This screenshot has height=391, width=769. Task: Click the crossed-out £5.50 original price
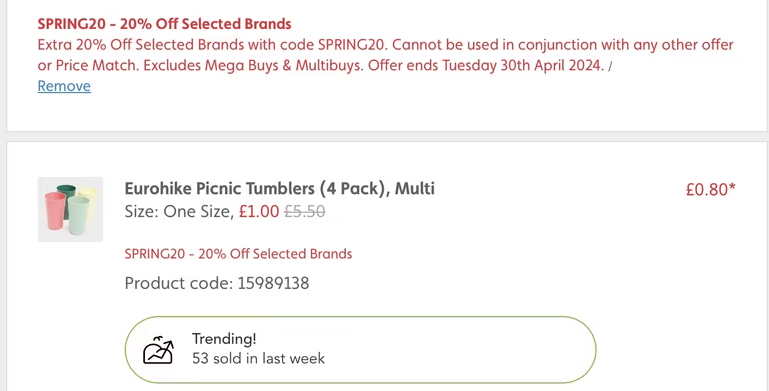pos(305,211)
